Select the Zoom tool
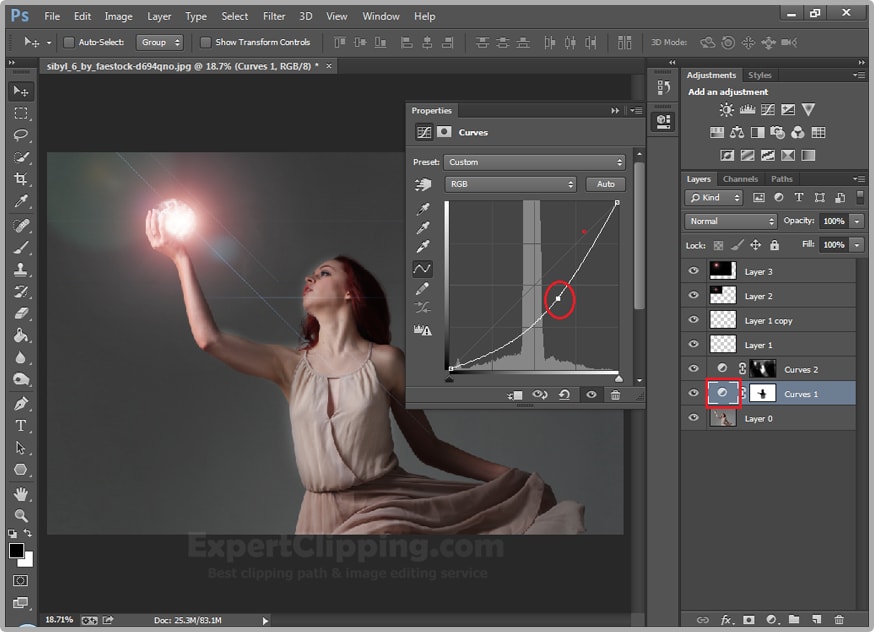This screenshot has height=632, width=874. (20, 515)
